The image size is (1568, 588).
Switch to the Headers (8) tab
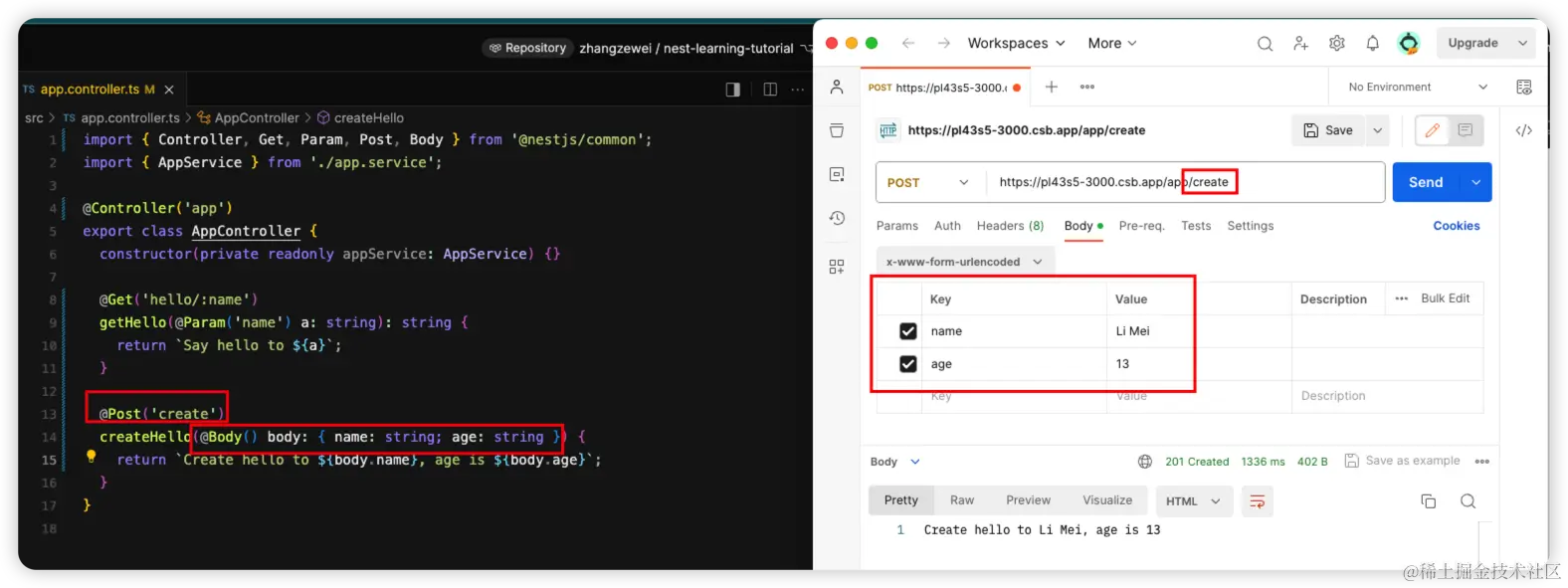tap(1010, 226)
